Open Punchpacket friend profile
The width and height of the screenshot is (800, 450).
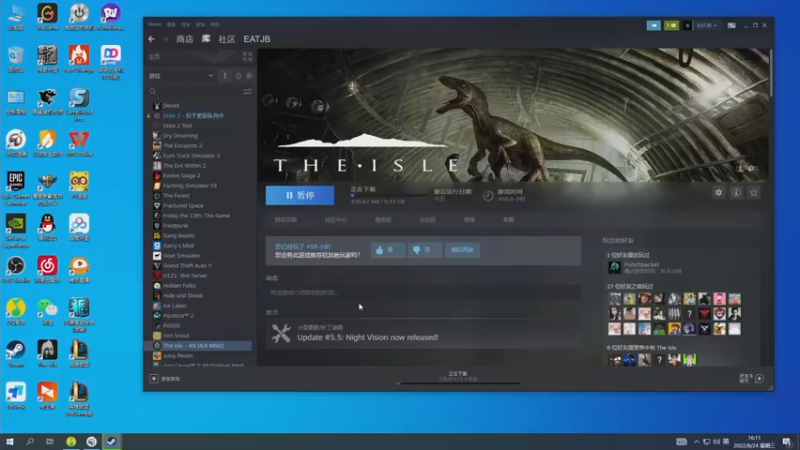click(x=644, y=267)
